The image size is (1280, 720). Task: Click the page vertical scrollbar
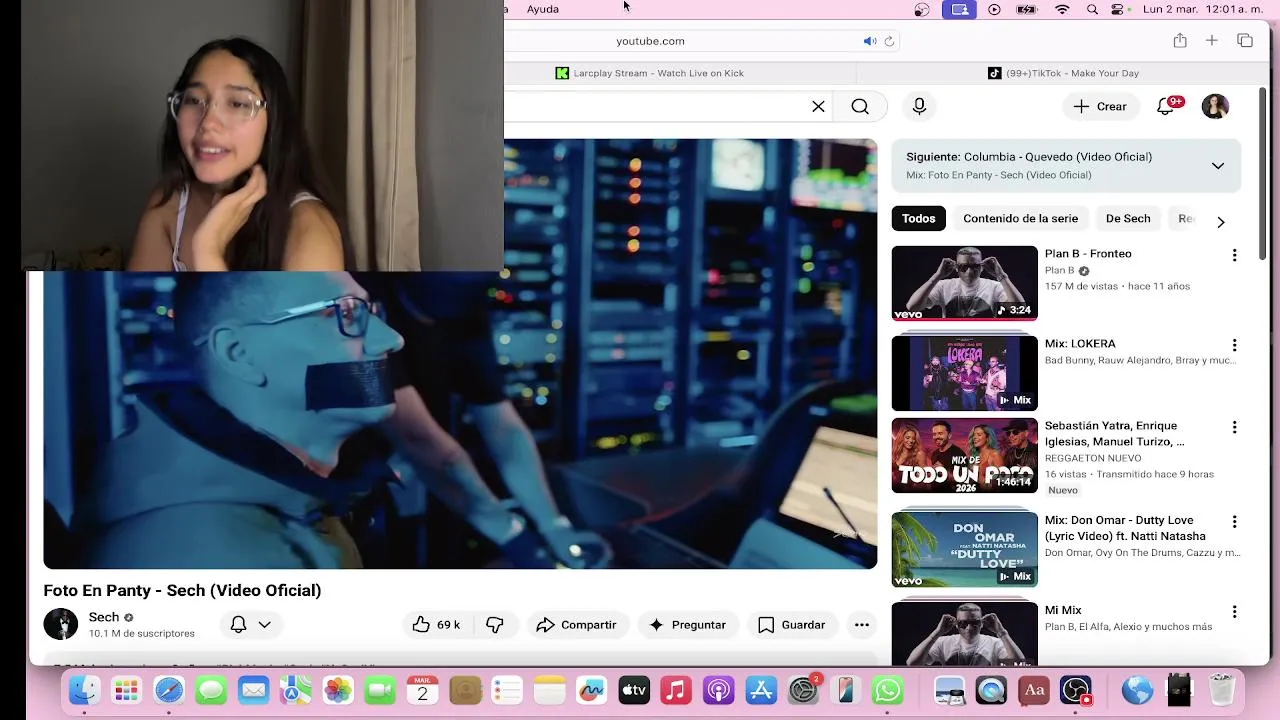pos(1263,175)
